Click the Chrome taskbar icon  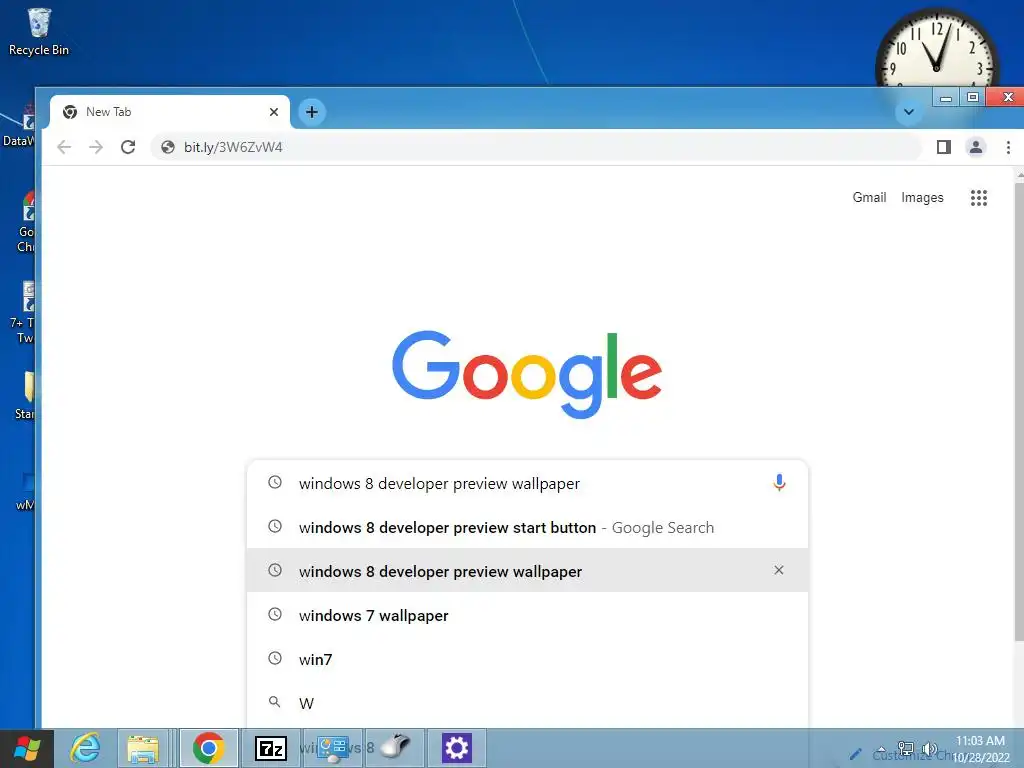click(x=208, y=748)
